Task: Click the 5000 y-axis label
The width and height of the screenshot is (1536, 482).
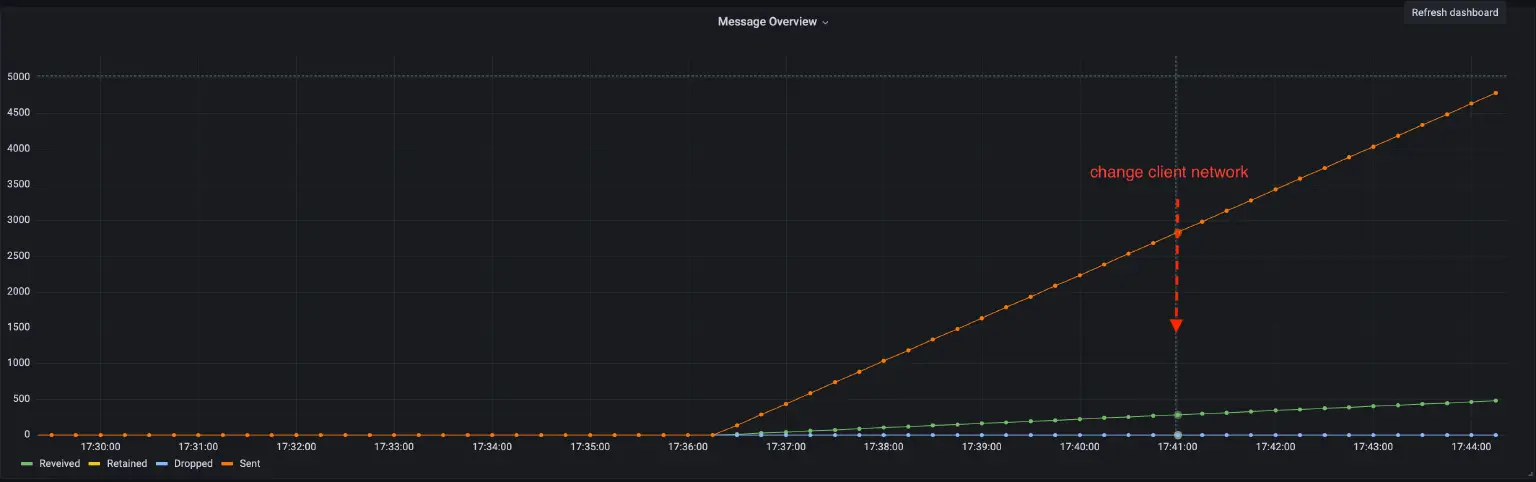Action: click(19, 77)
